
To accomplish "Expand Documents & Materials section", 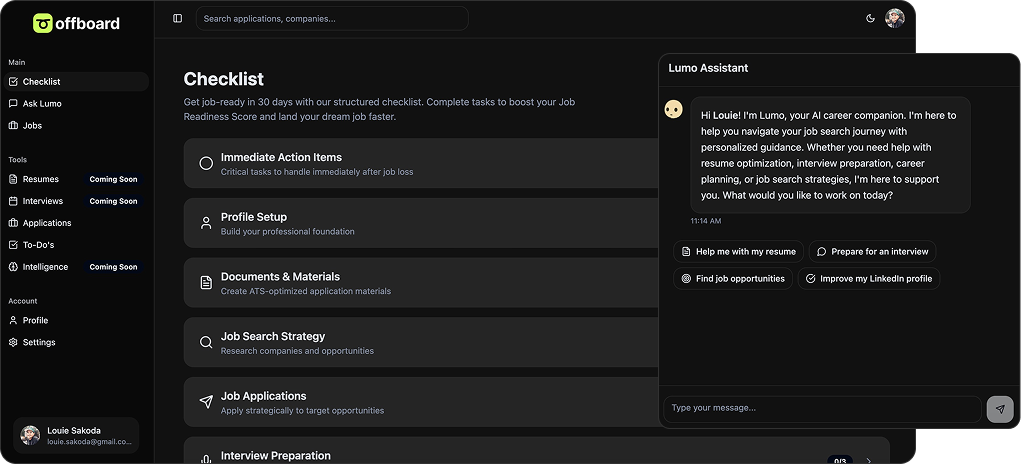I will click(x=420, y=283).
